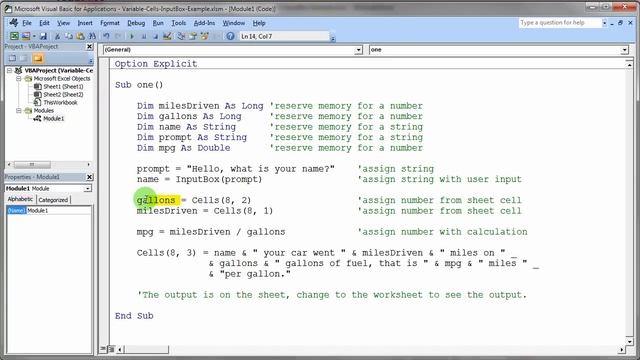This screenshot has width=640, height=360.
Task: Click the code window scroll up arrow
Action: [629, 64]
